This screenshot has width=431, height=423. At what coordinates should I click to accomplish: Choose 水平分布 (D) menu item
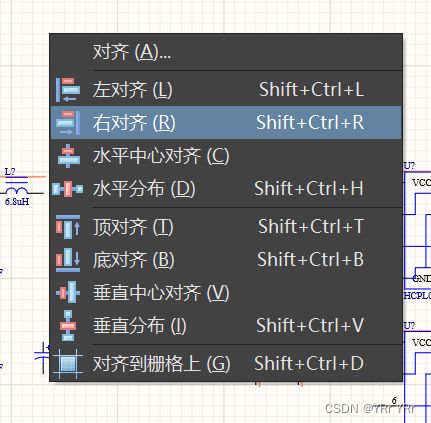coord(226,189)
